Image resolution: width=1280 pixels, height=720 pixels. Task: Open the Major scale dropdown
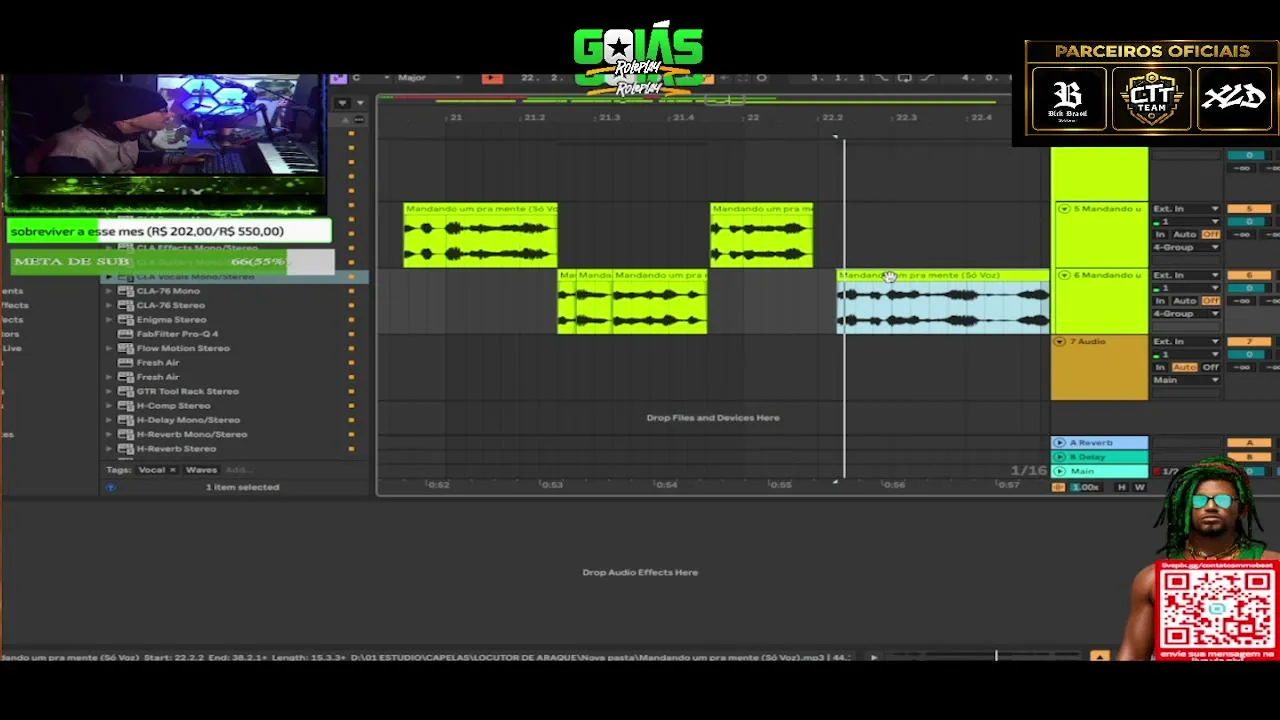click(428, 78)
